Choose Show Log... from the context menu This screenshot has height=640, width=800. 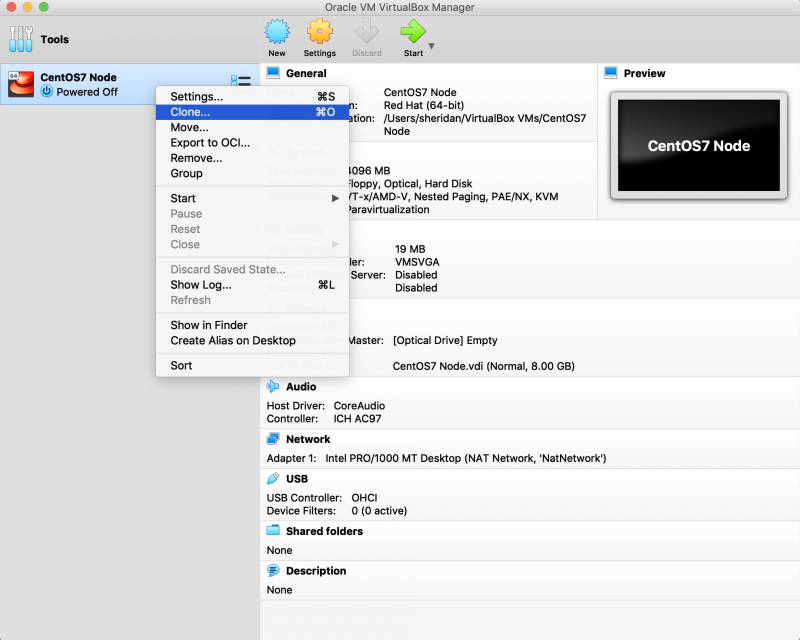point(253,285)
